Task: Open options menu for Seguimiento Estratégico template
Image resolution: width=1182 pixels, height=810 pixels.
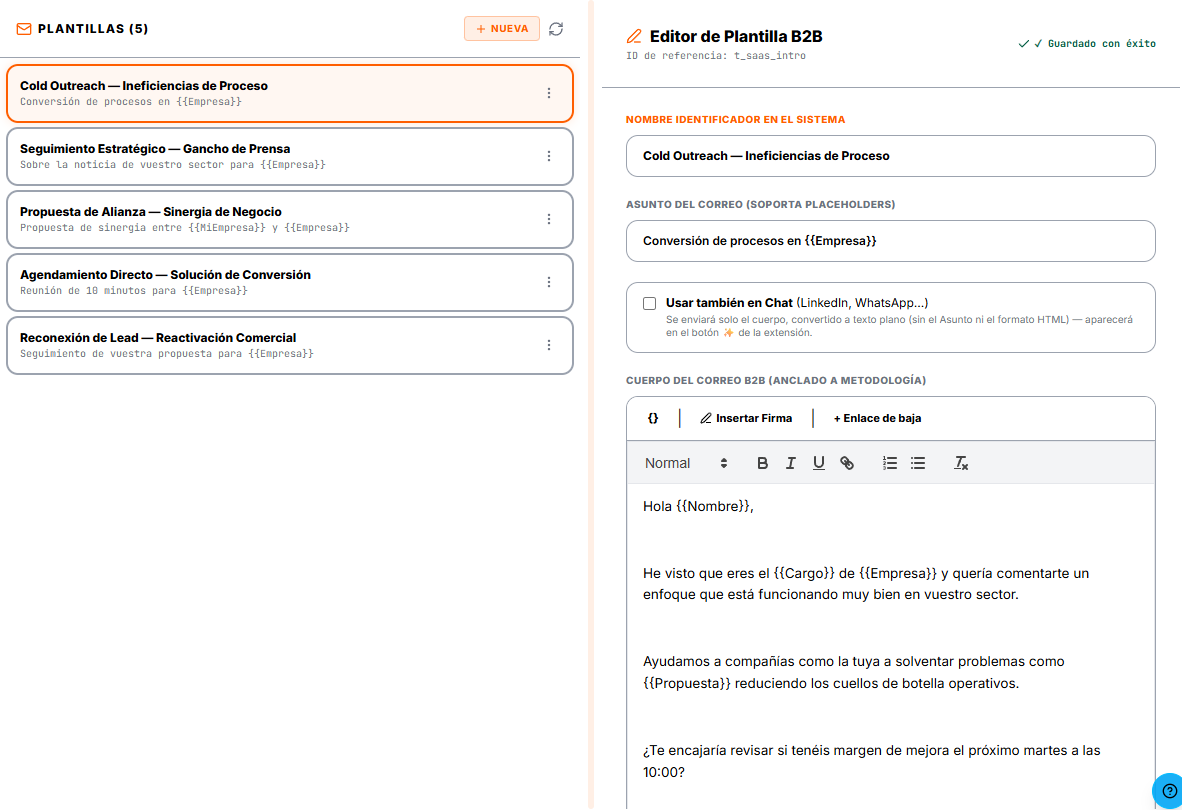Action: point(549,156)
